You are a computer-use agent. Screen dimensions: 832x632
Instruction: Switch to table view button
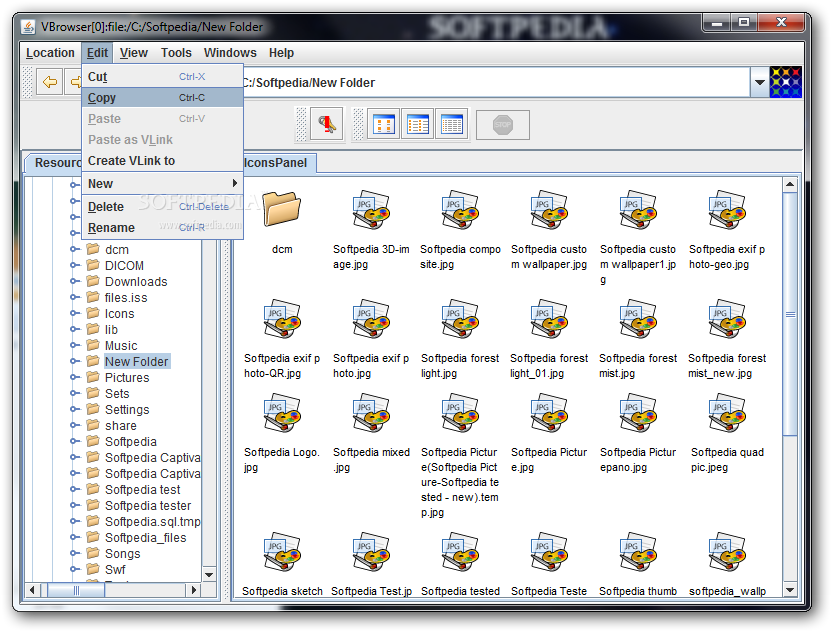(x=452, y=125)
